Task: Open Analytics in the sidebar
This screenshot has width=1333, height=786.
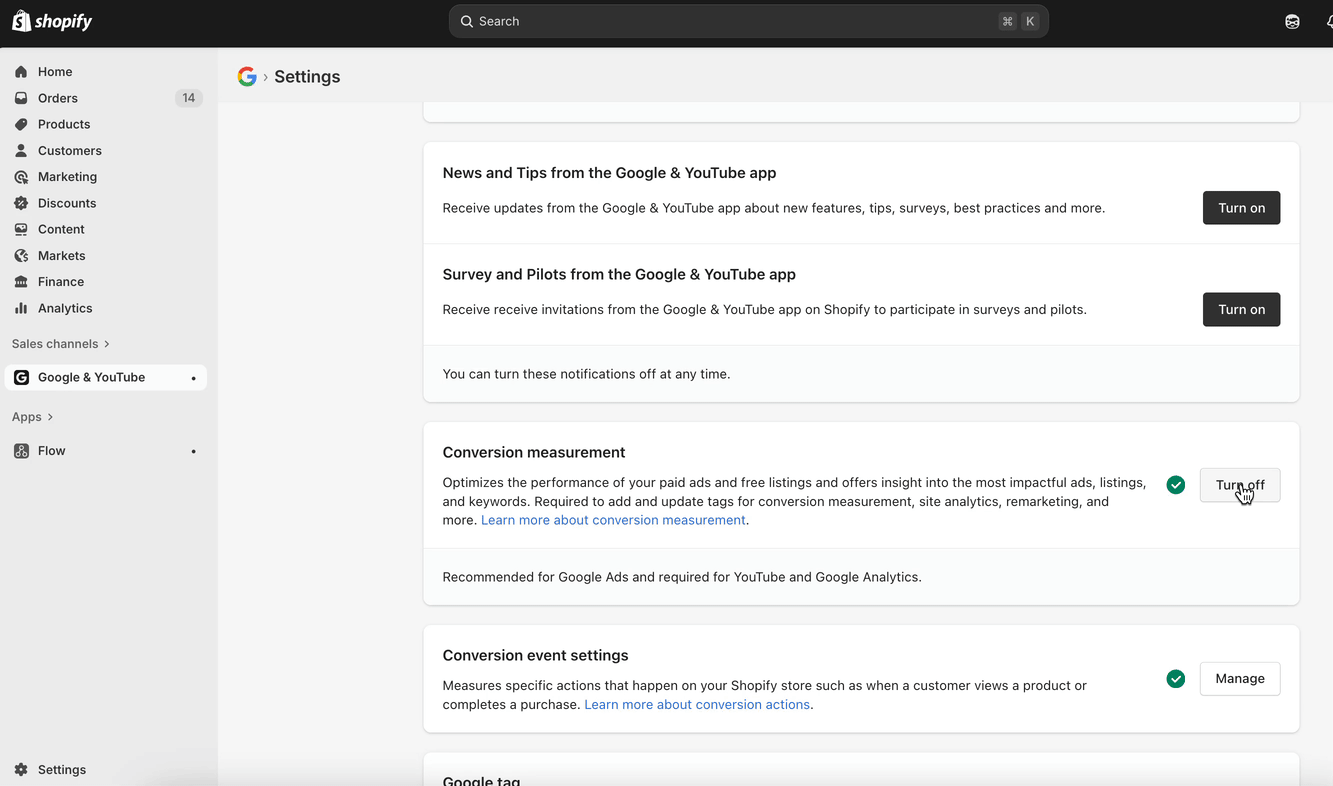Action: click(63, 308)
